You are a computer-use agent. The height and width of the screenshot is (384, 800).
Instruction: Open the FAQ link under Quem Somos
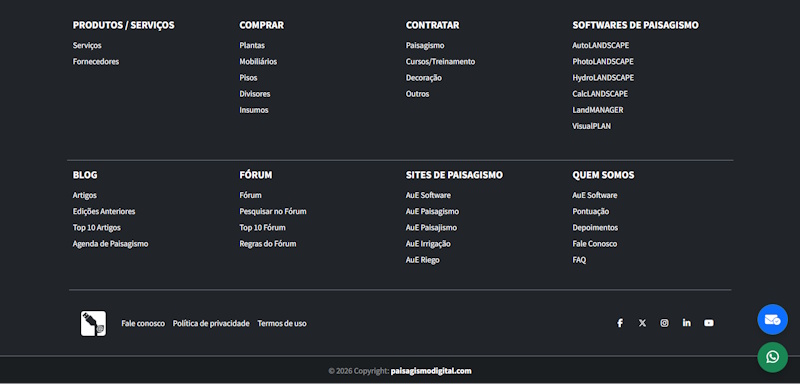(x=579, y=260)
